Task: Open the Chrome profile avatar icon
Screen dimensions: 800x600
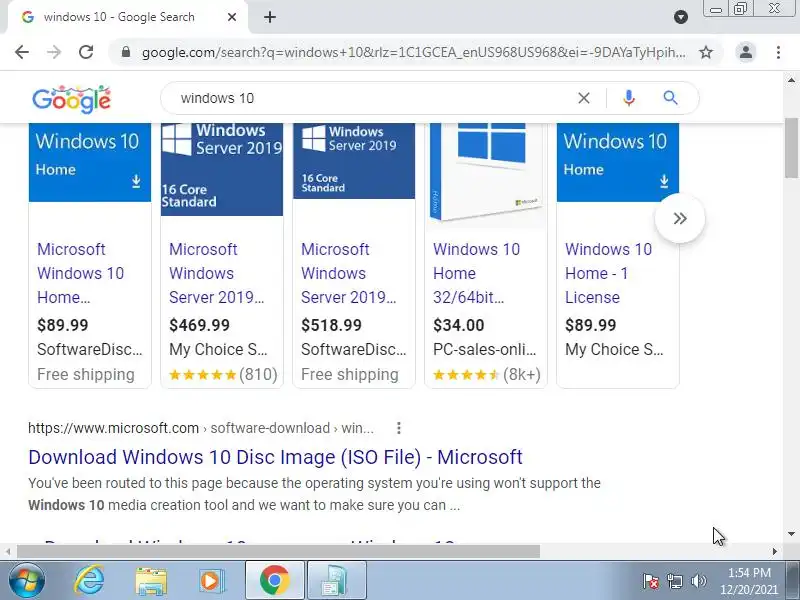Action: coord(745,52)
